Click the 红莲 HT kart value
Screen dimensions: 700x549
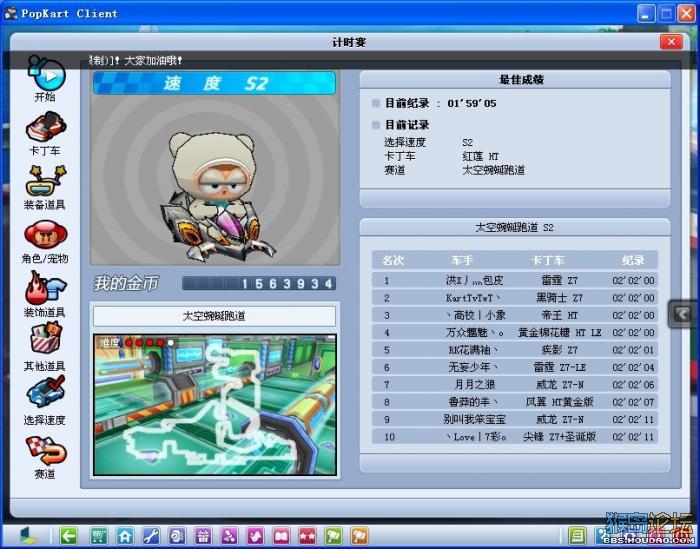(481, 156)
